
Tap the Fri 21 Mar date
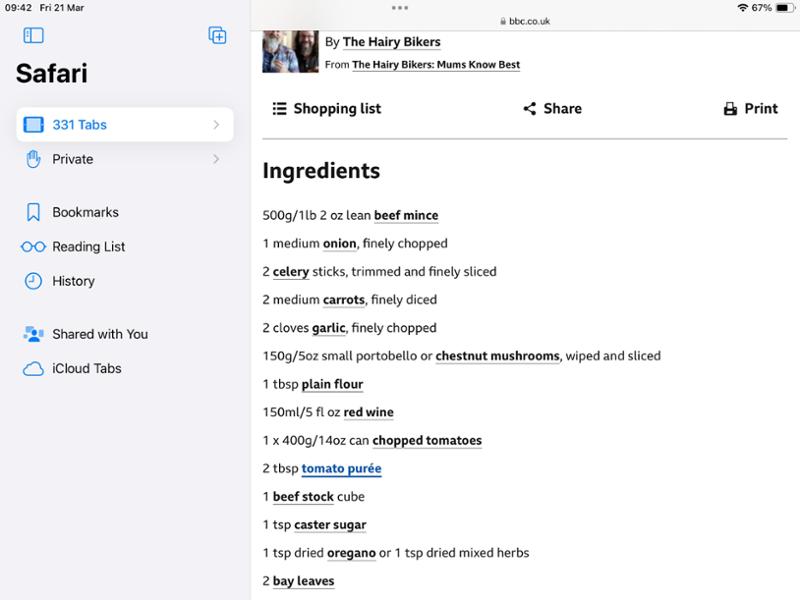[62, 8]
